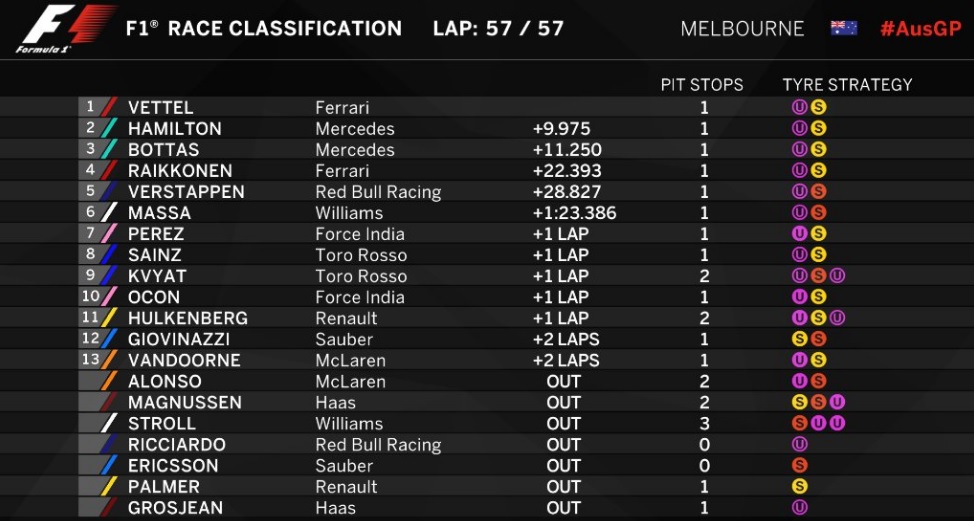Select the HAMILTON driver name
The height and width of the screenshot is (521, 974).
click(x=175, y=129)
